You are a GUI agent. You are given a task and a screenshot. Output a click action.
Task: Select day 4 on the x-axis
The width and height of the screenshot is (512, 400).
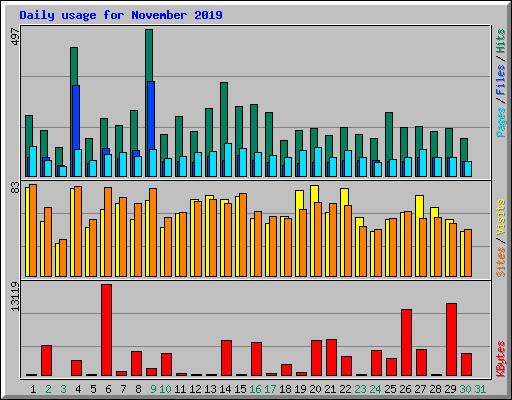pyautogui.click(x=78, y=389)
